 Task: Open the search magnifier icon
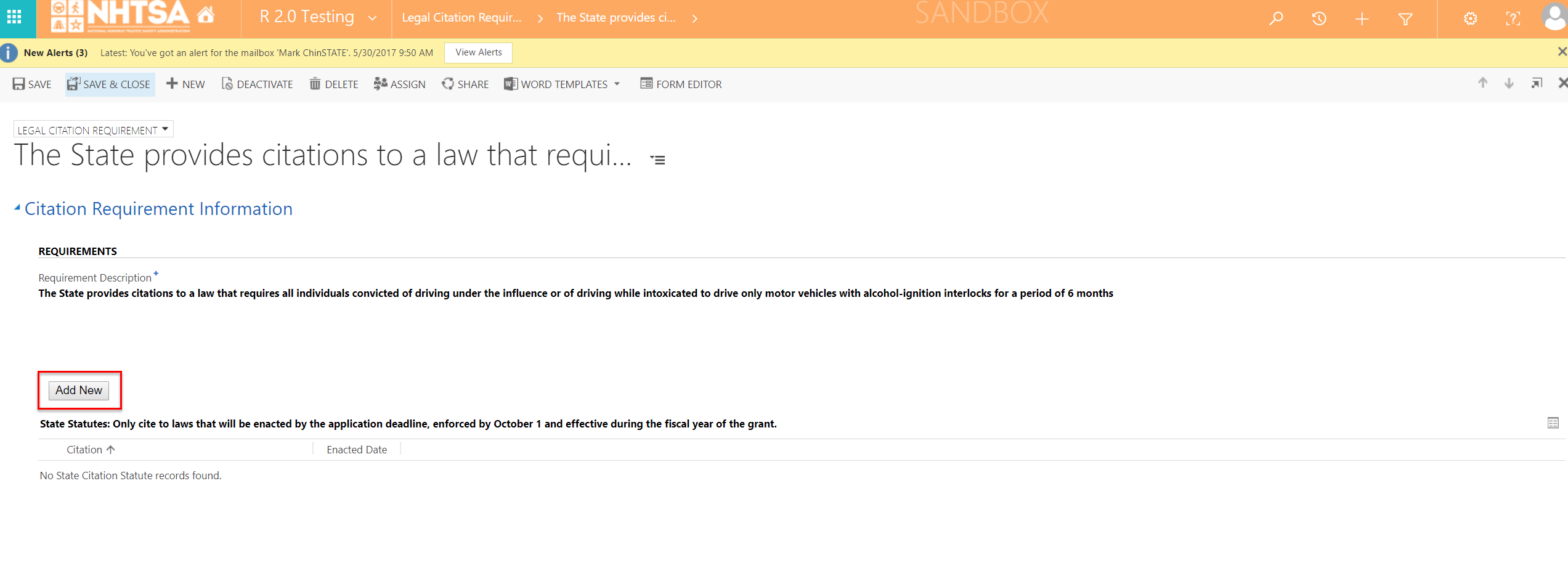[x=1276, y=18]
